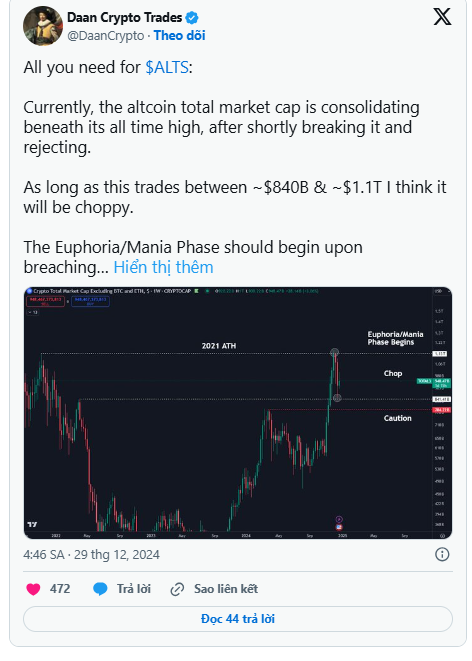Click the 472 likes count
The height and width of the screenshot is (661, 472).
60,589
